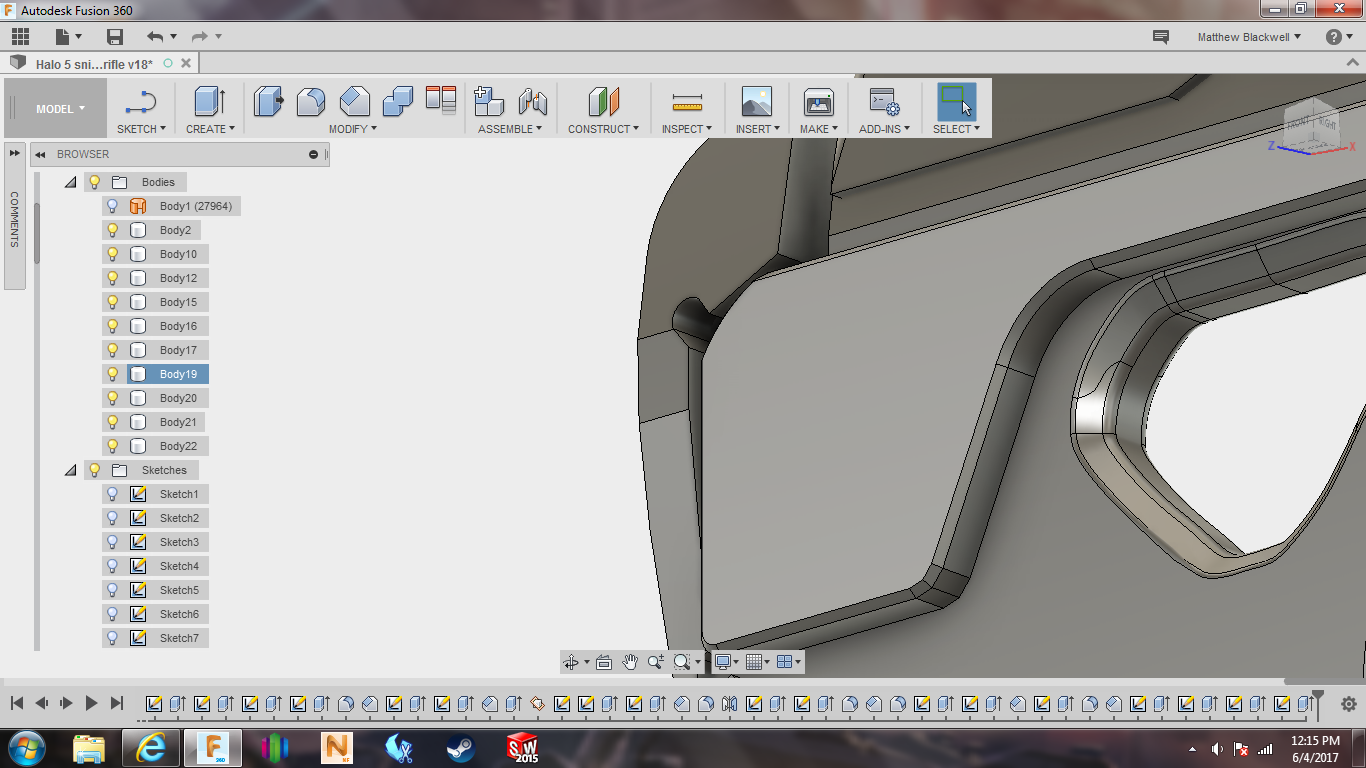This screenshot has height=768, width=1366.
Task: Close the Halo 5 sniper rifle document tab
Action: (x=186, y=63)
